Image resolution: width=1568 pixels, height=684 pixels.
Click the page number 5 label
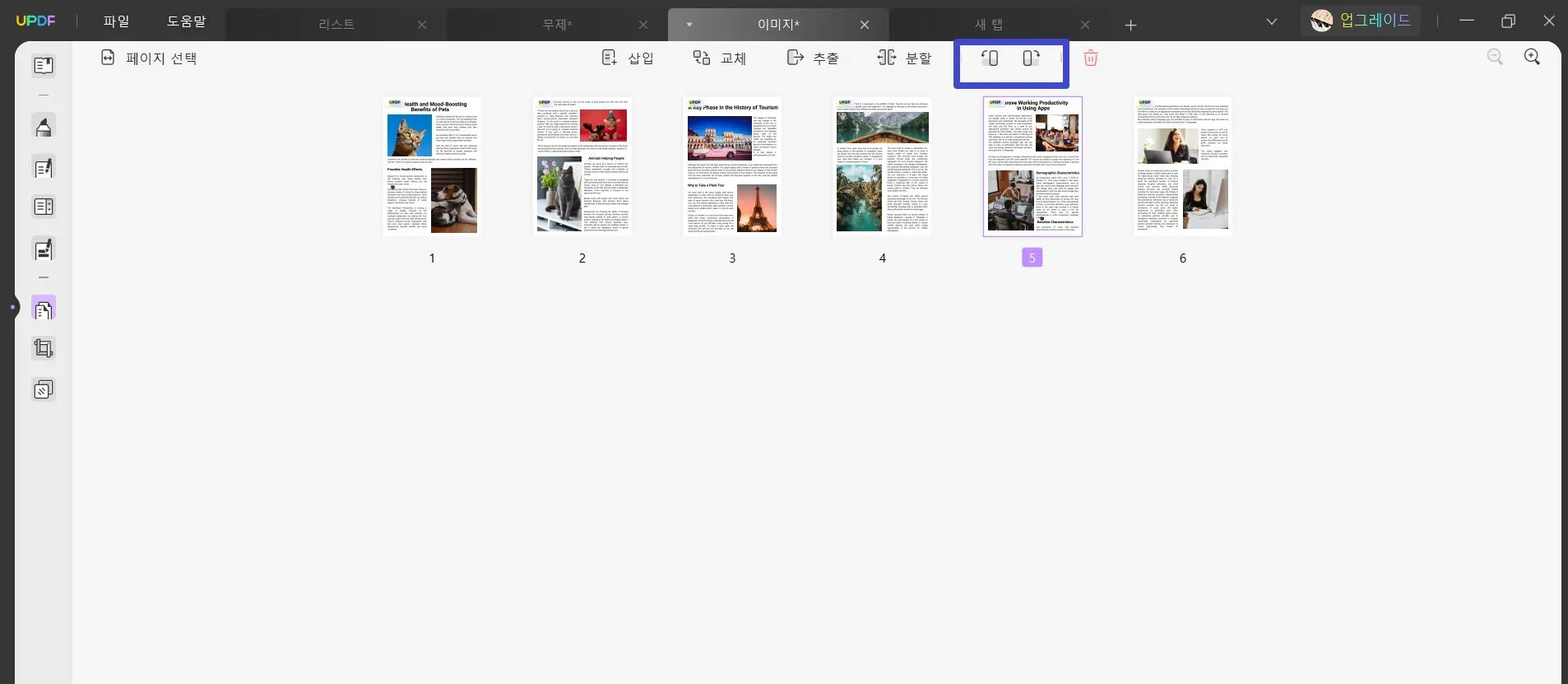click(x=1032, y=258)
